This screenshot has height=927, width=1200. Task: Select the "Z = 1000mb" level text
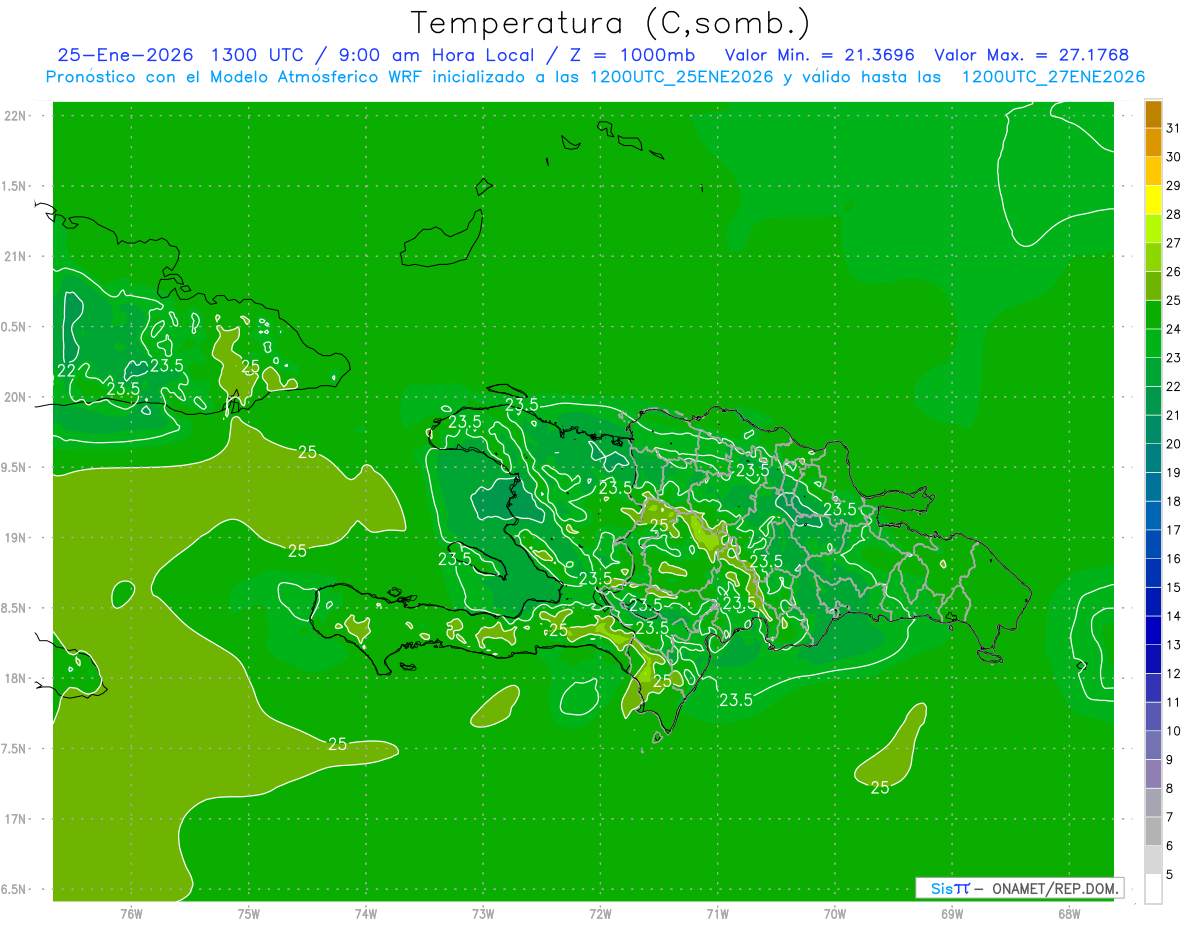[x=632, y=55]
